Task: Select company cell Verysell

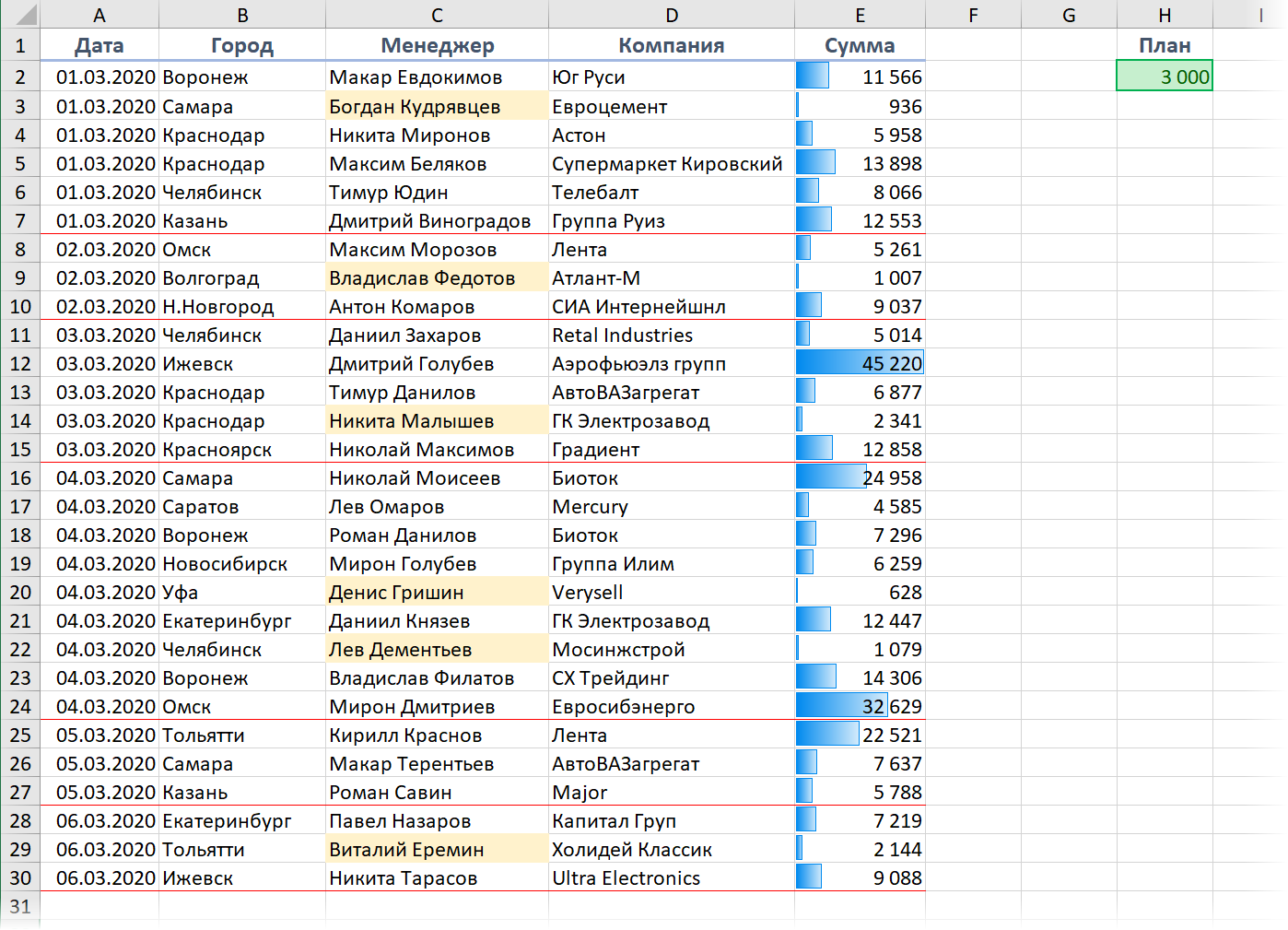Action: coord(672,592)
